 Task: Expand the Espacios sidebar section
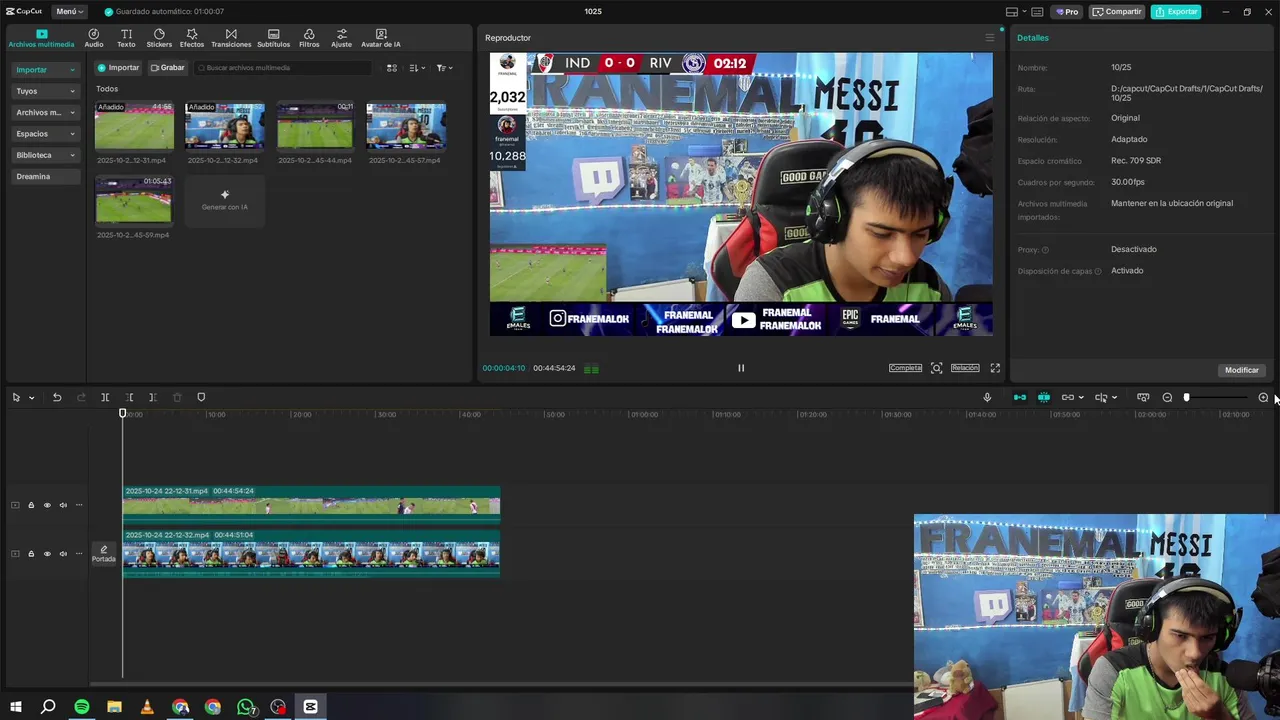pos(46,134)
